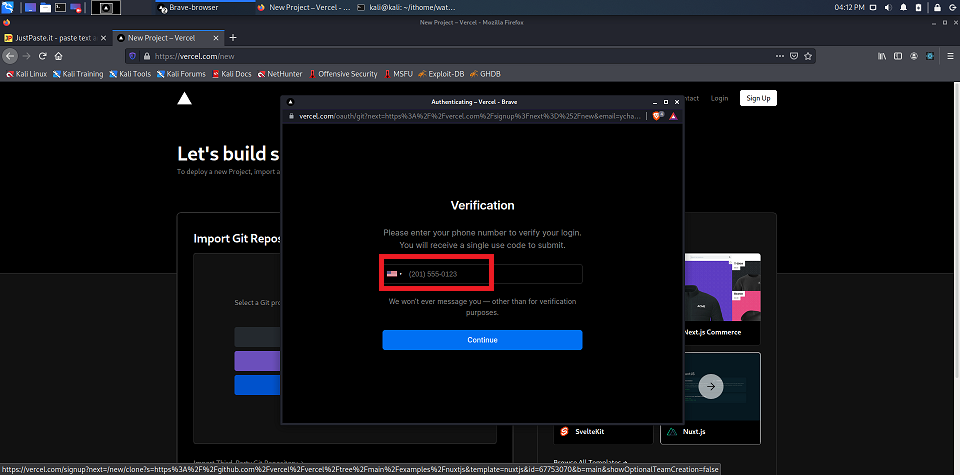Open Firefox account icon
The image size is (960, 475).
pos(914,56)
